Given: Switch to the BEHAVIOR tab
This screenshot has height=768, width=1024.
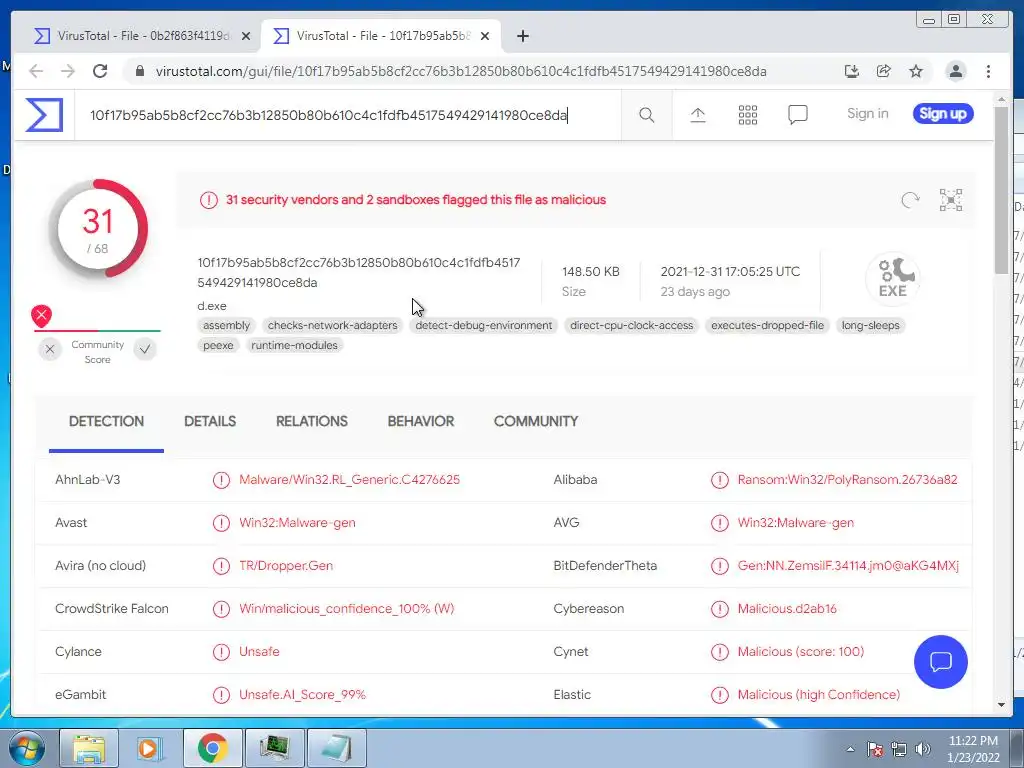Looking at the screenshot, I should click(421, 421).
